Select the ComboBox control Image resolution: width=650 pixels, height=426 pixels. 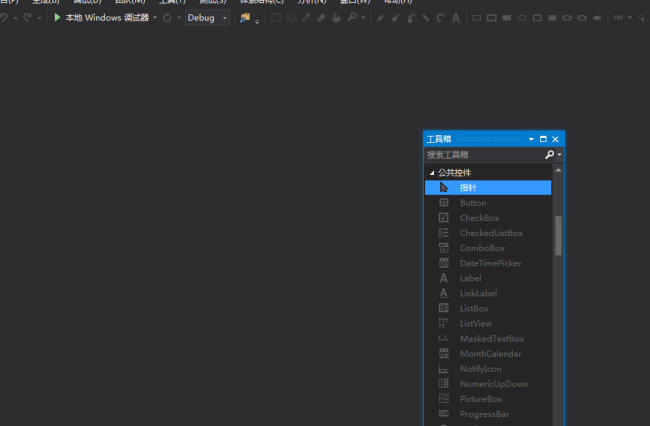[x=481, y=248]
